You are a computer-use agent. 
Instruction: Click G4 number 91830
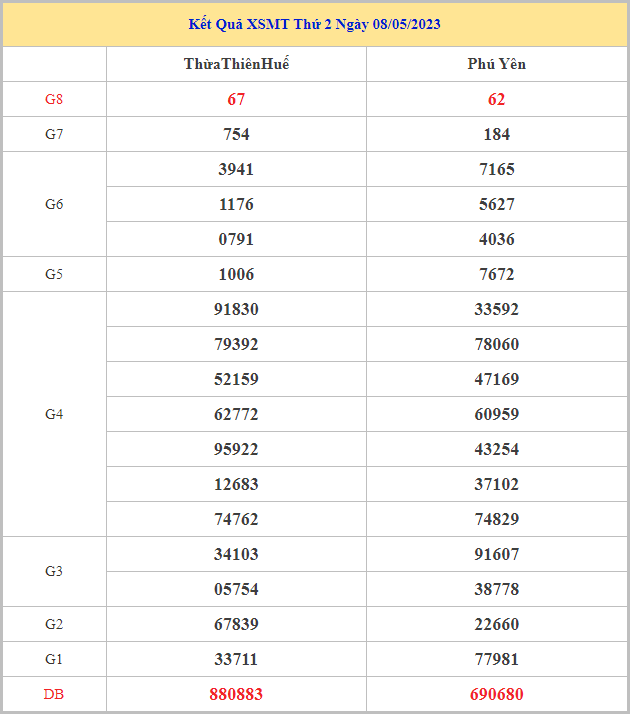pyautogui.click(x=236, y=309)
